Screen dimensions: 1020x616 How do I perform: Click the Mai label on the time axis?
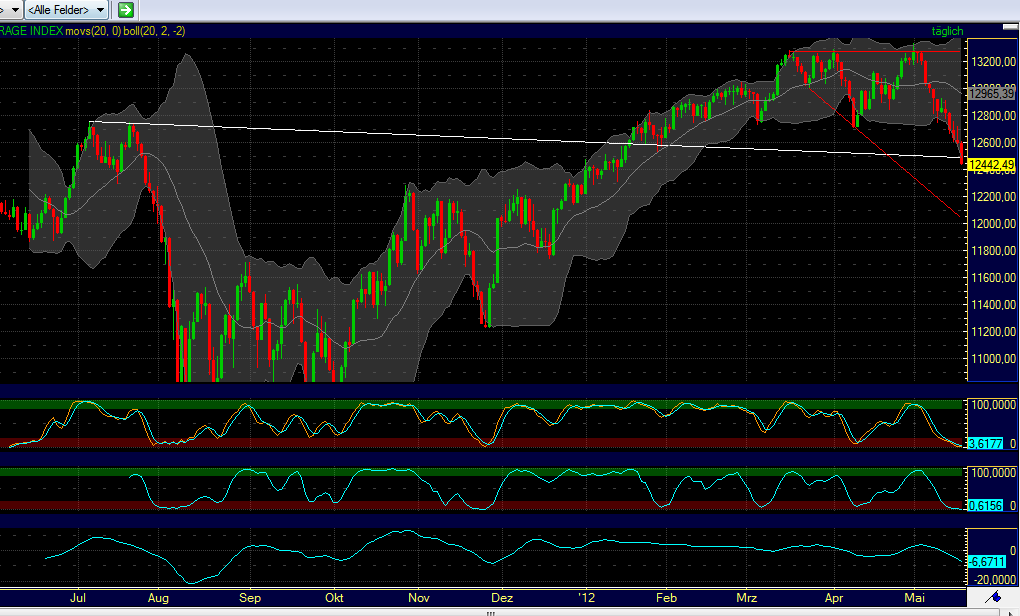[x=914, y=598]
